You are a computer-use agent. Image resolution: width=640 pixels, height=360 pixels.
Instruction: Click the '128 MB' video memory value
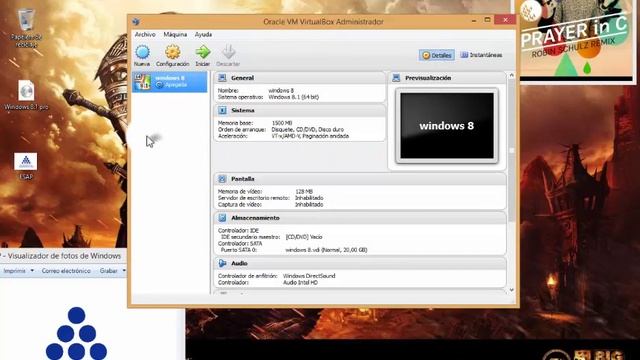pyautogui.click(x=304, y=191)
